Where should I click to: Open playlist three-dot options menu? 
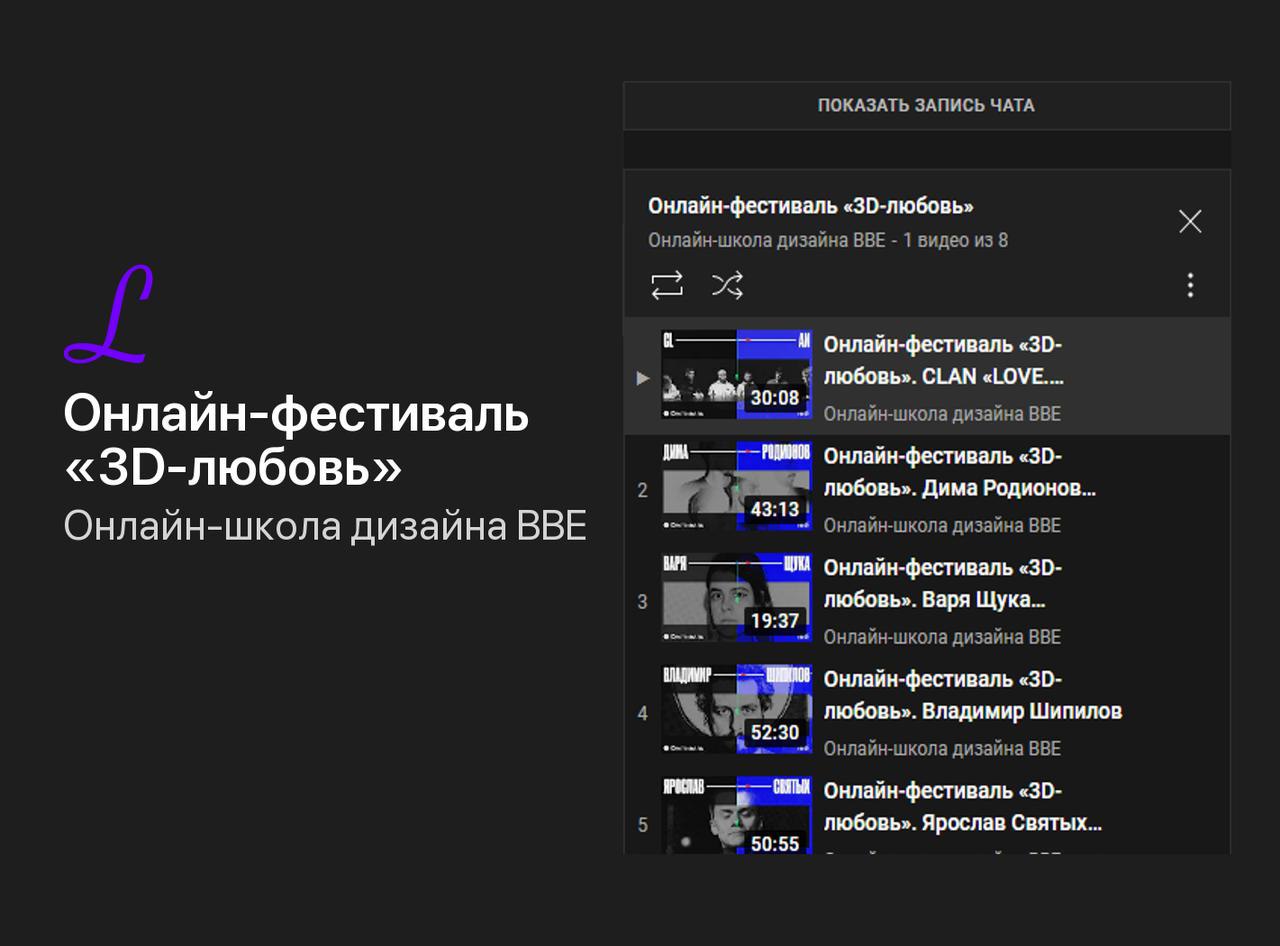pos(1190,286)
